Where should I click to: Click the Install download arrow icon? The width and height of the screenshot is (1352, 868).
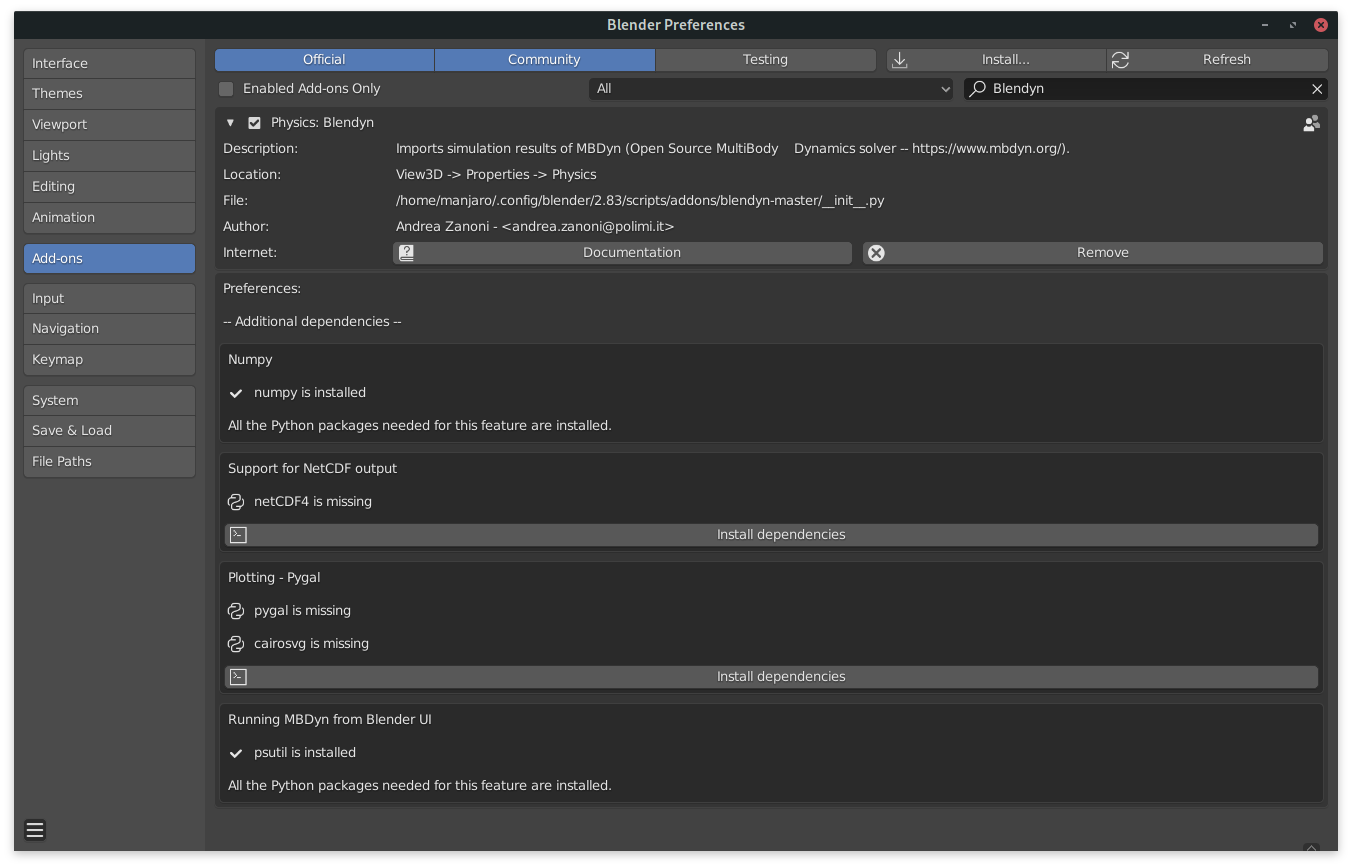pyautogui.click(x=900, y=60)
